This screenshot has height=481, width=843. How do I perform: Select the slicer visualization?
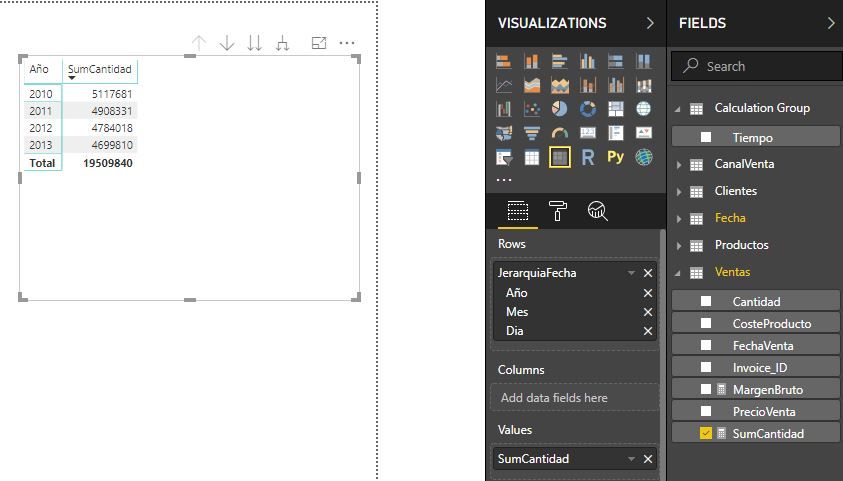pyautogui.click(x=504, y=157)
